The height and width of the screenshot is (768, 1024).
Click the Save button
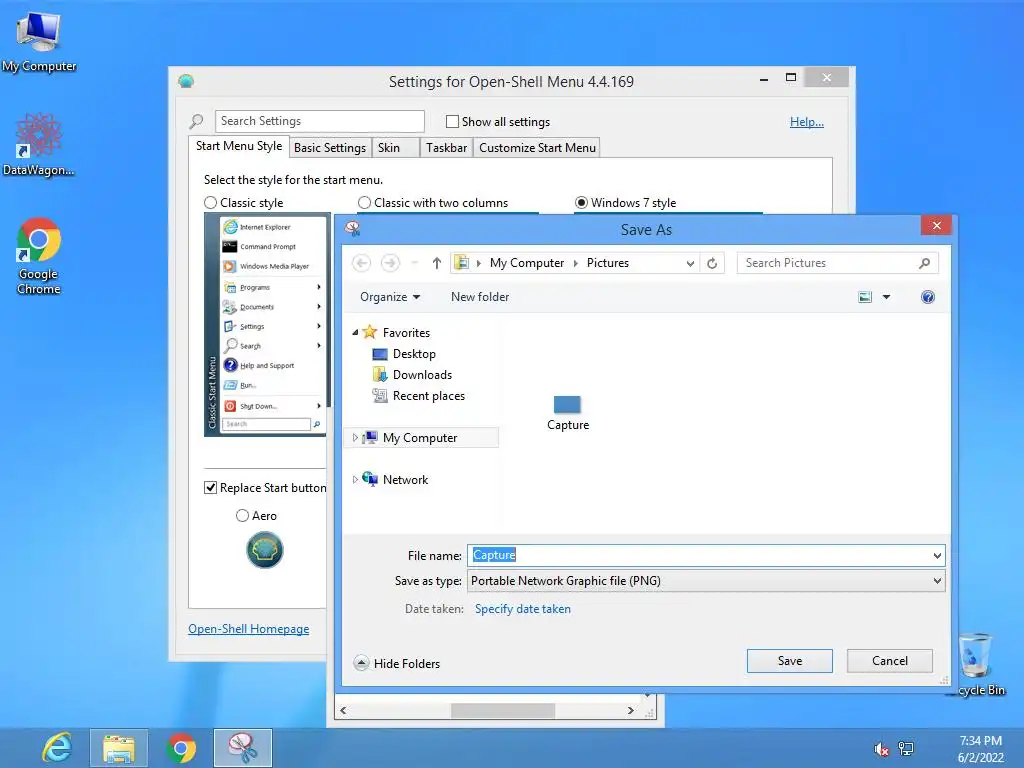tap(790, 661)
